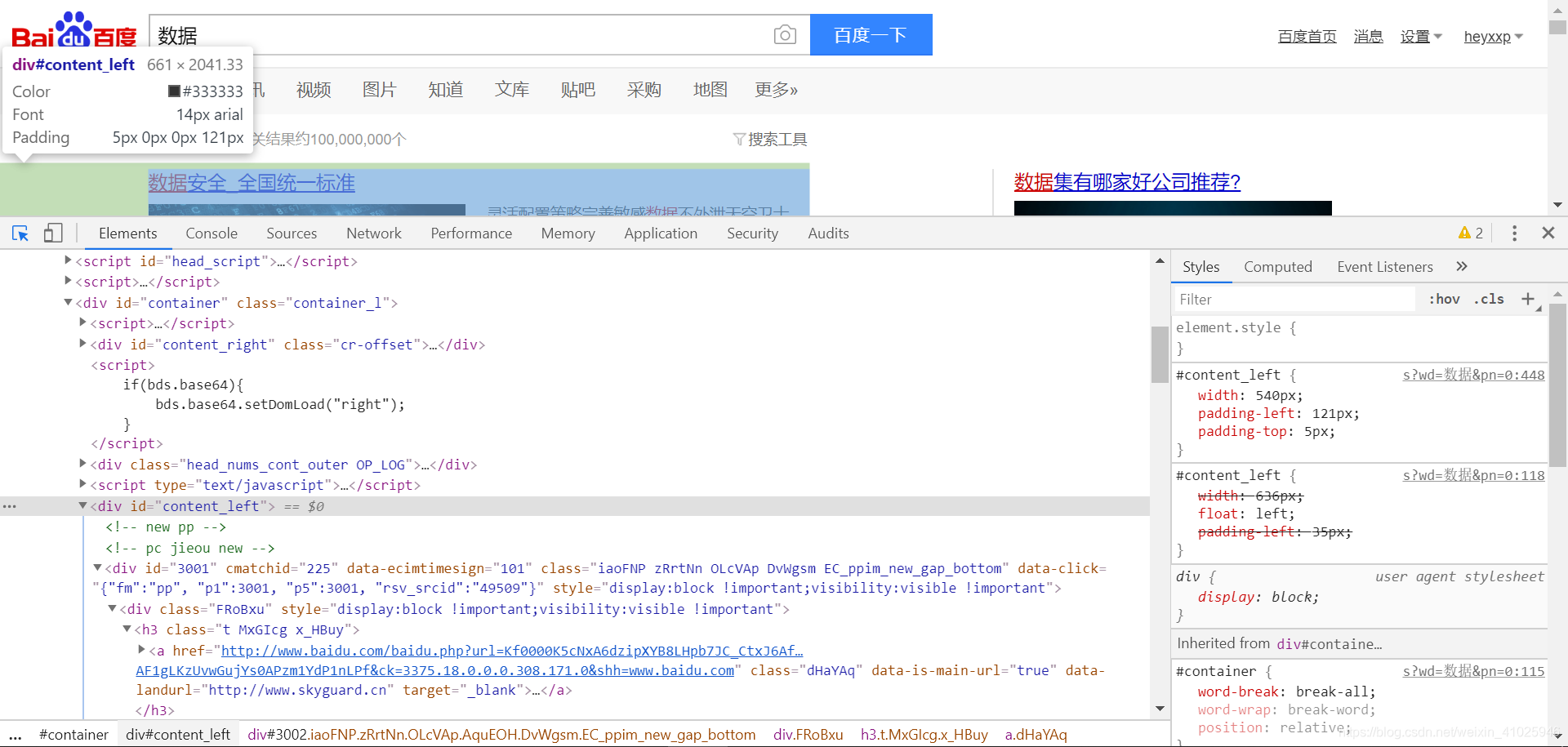Click the row actions ellipsis beside content_left
This screenshot has width=1568, height=747.
9,506
